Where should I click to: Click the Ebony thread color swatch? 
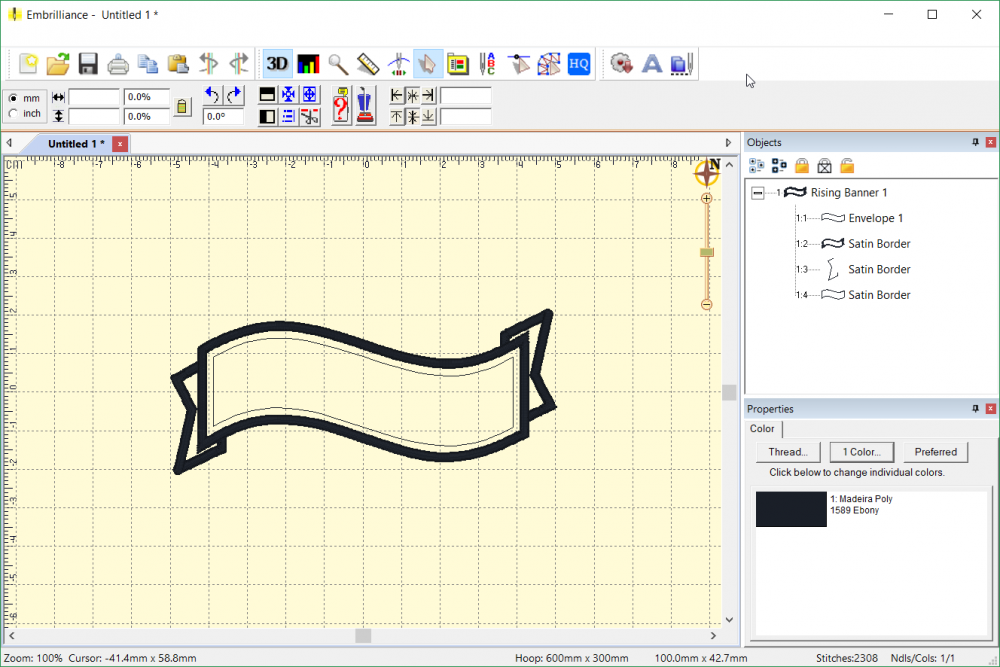791,509
